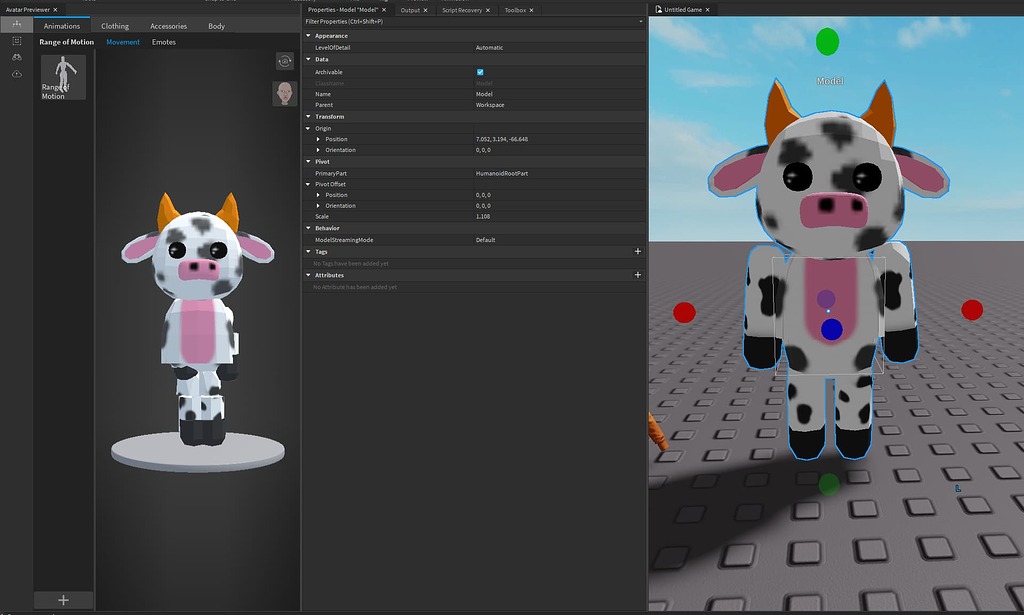Toggle the Range of Motion animation thumbnail
The image size is (1024, 615).
pos(62,75)
